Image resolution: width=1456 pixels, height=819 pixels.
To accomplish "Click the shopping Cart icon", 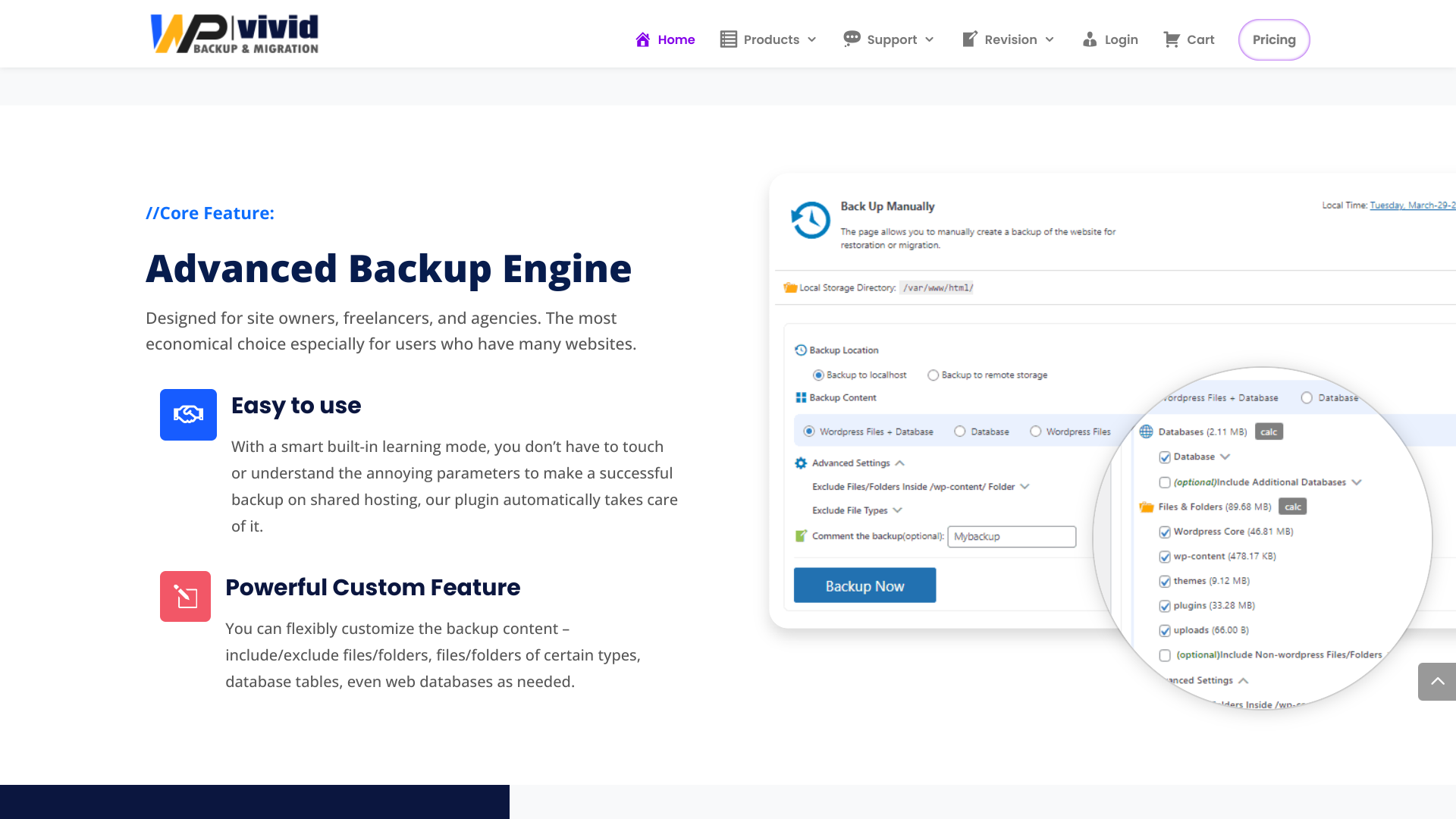I will coord(1171,39).
